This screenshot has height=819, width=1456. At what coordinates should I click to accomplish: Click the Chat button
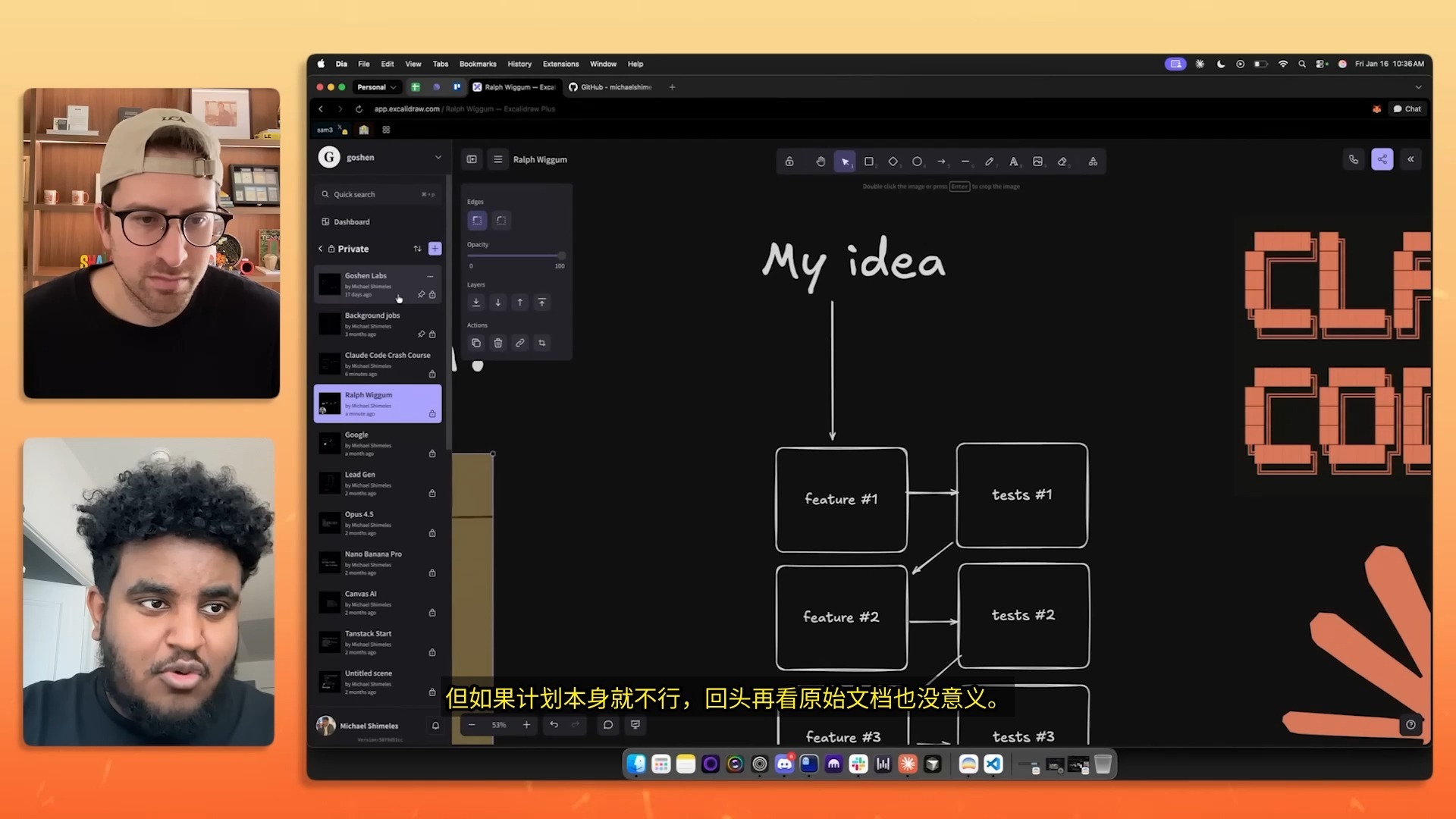coord(1407,109)
